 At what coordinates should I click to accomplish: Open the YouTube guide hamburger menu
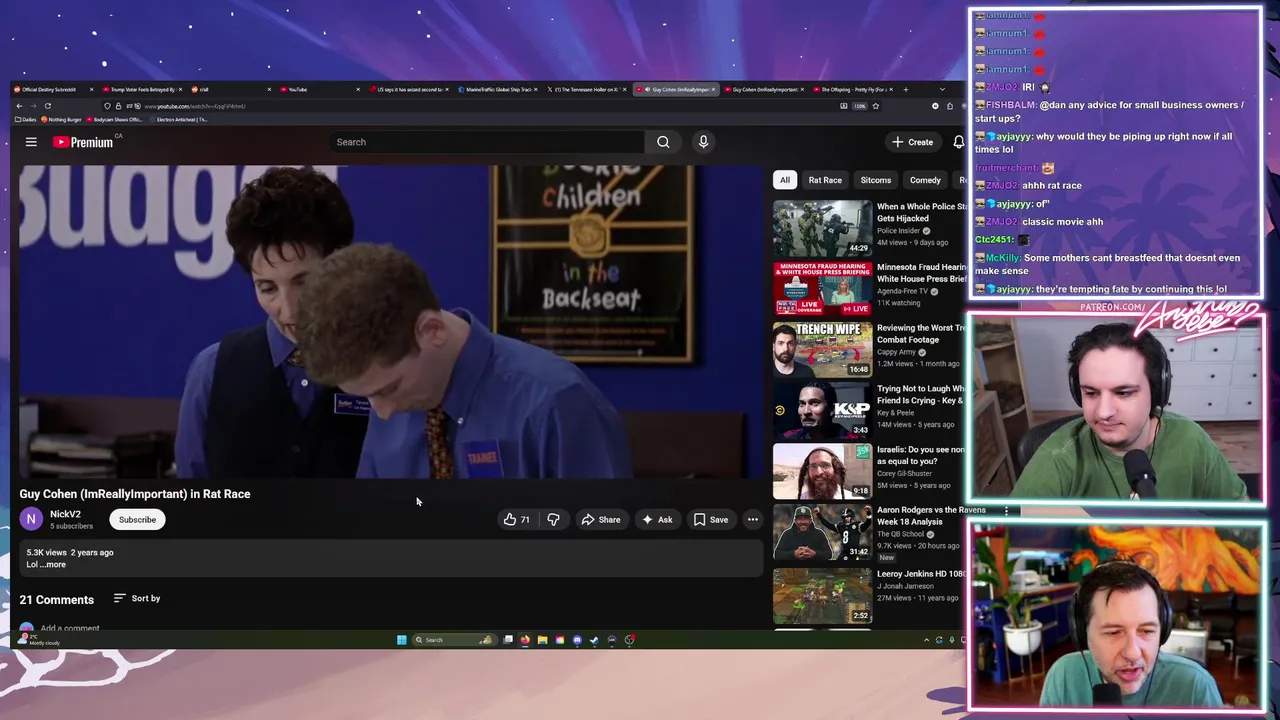(31, 142)
